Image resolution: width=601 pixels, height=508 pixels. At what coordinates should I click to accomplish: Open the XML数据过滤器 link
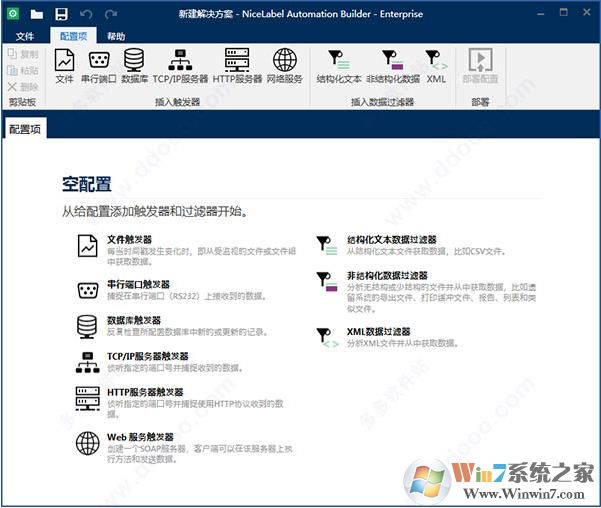click(378, 331)
